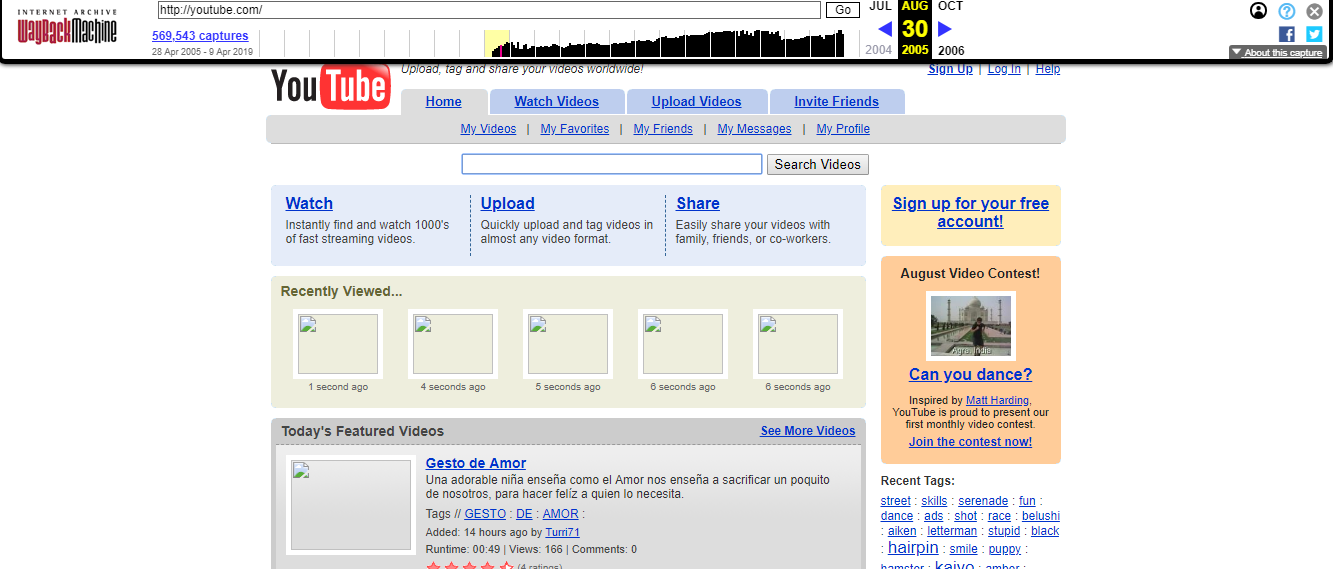Open the Help link

coord(1048,69)
